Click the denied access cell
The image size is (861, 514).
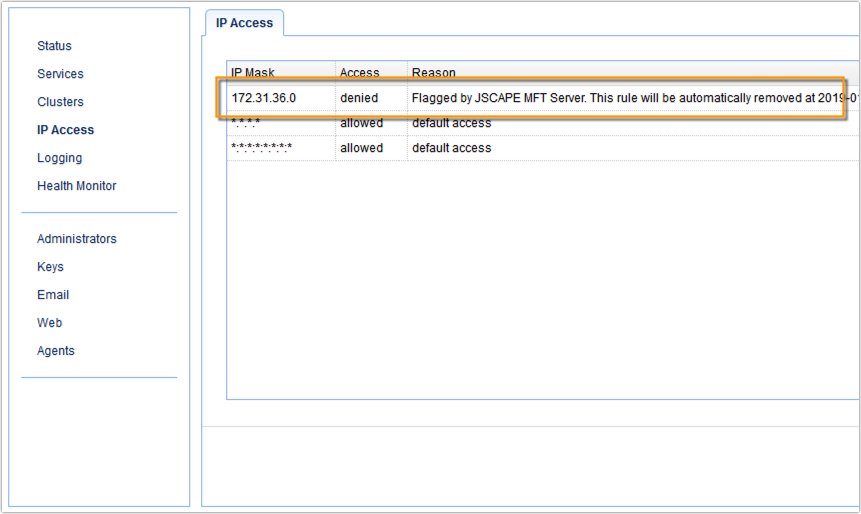click(359, 98)
